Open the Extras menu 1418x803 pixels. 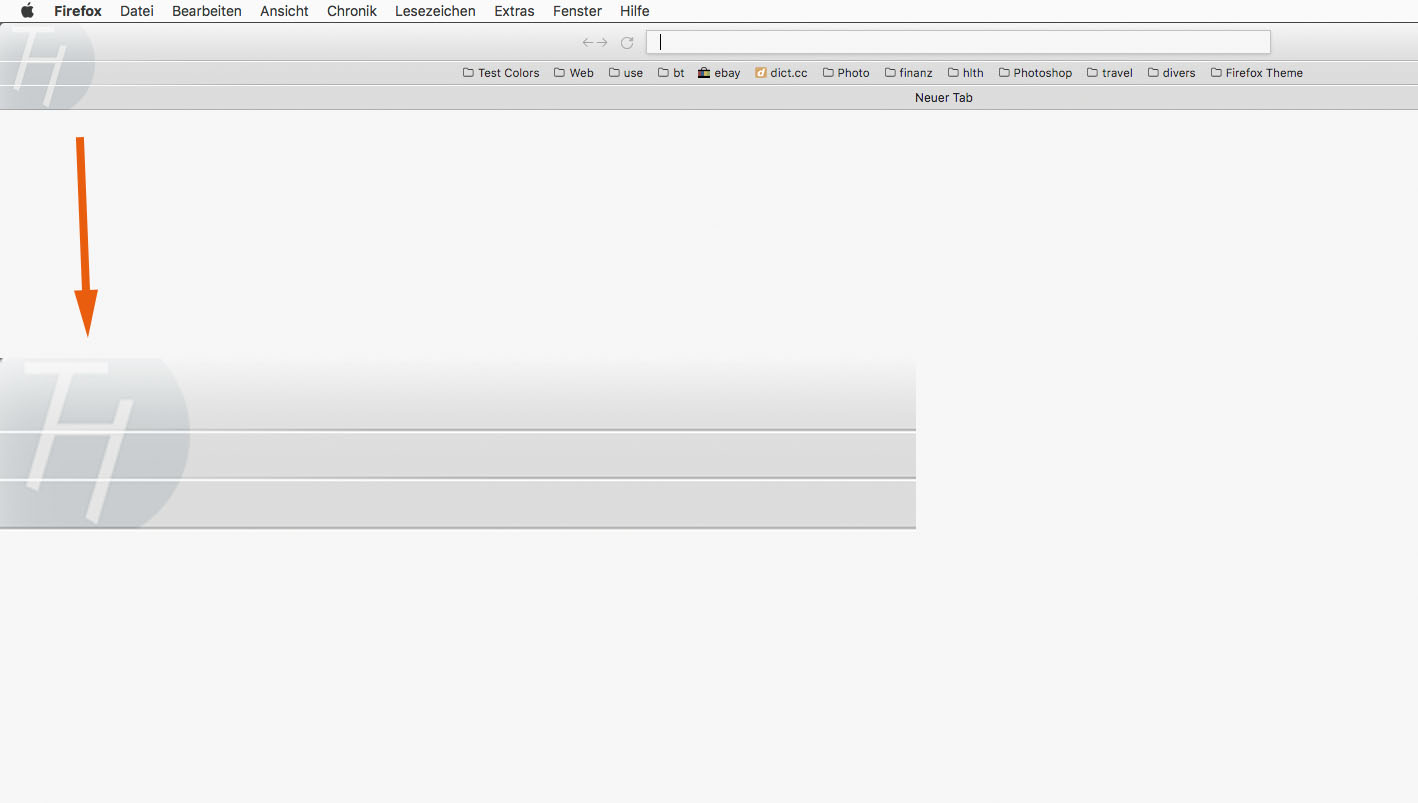pyautogui.click(x=514, y=11)
